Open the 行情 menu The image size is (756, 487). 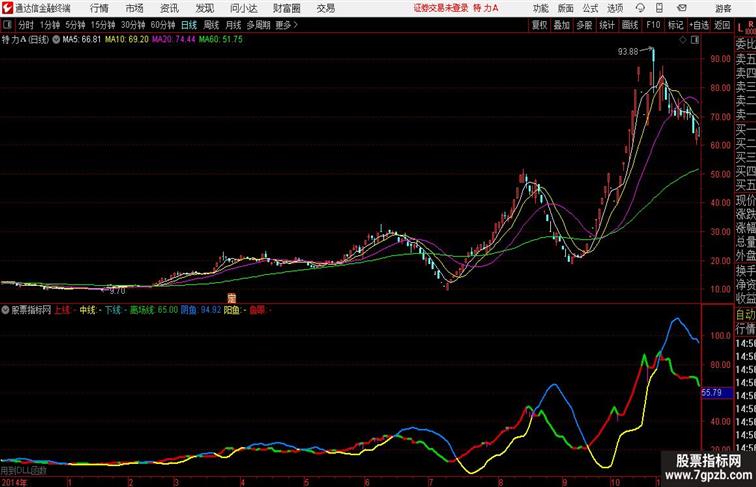point(99,8)
